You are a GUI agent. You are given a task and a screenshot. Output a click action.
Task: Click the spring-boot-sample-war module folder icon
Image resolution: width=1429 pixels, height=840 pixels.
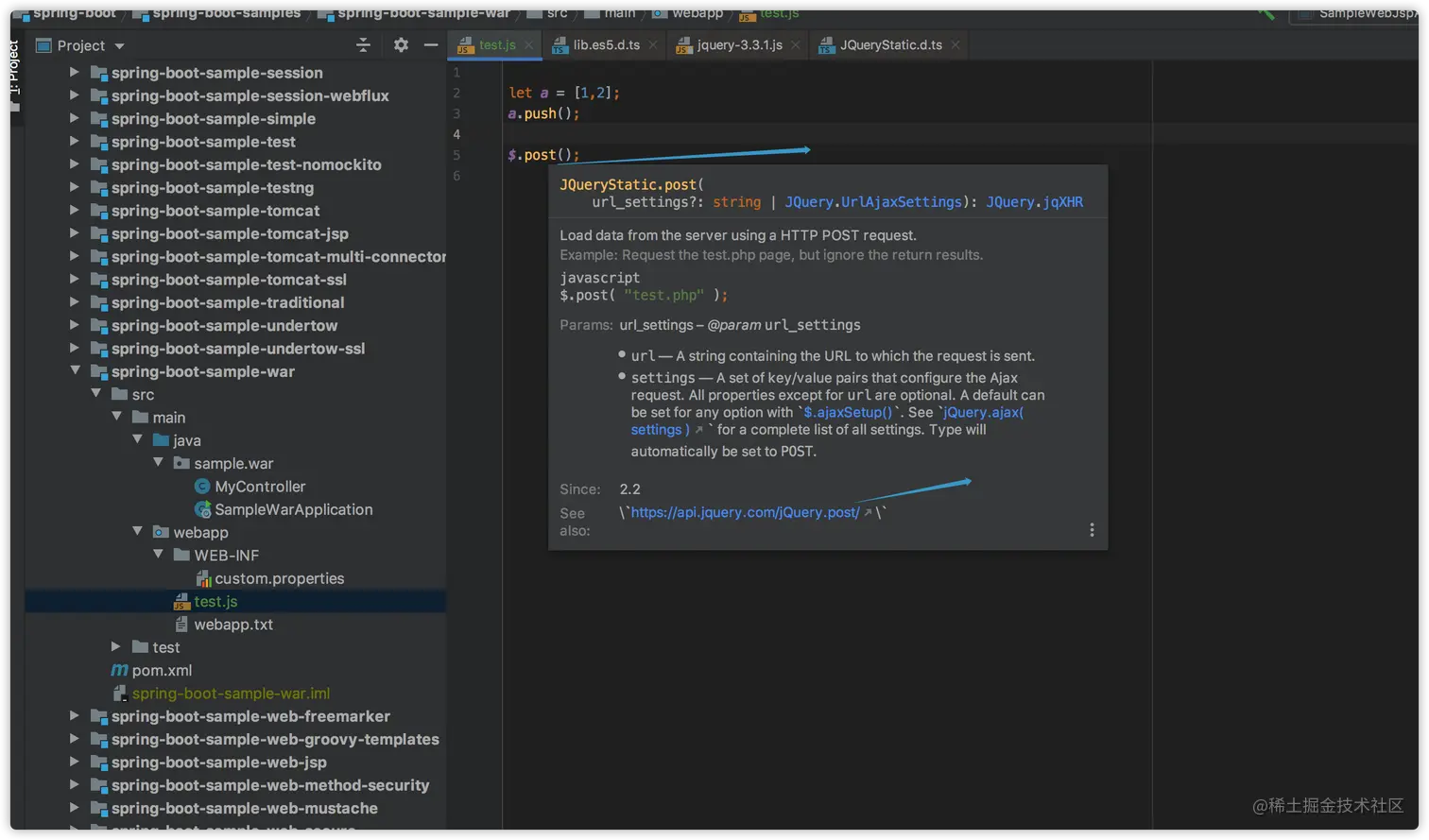[x=98, y=371]
